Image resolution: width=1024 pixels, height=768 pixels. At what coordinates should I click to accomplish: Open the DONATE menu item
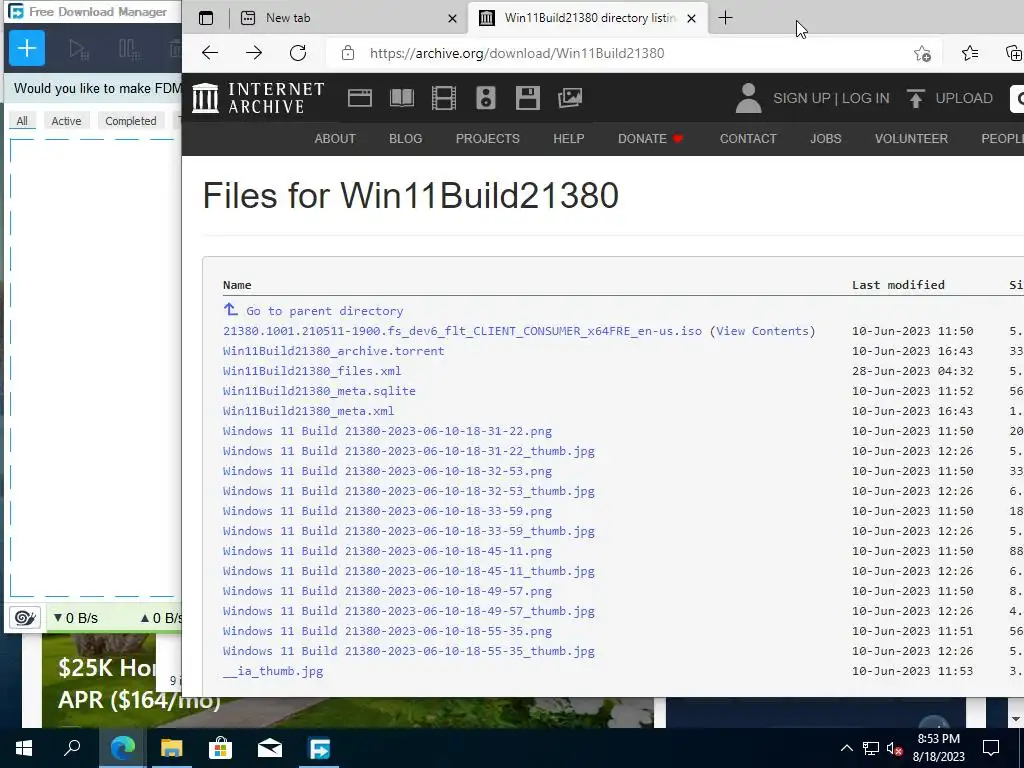[650, 138]
